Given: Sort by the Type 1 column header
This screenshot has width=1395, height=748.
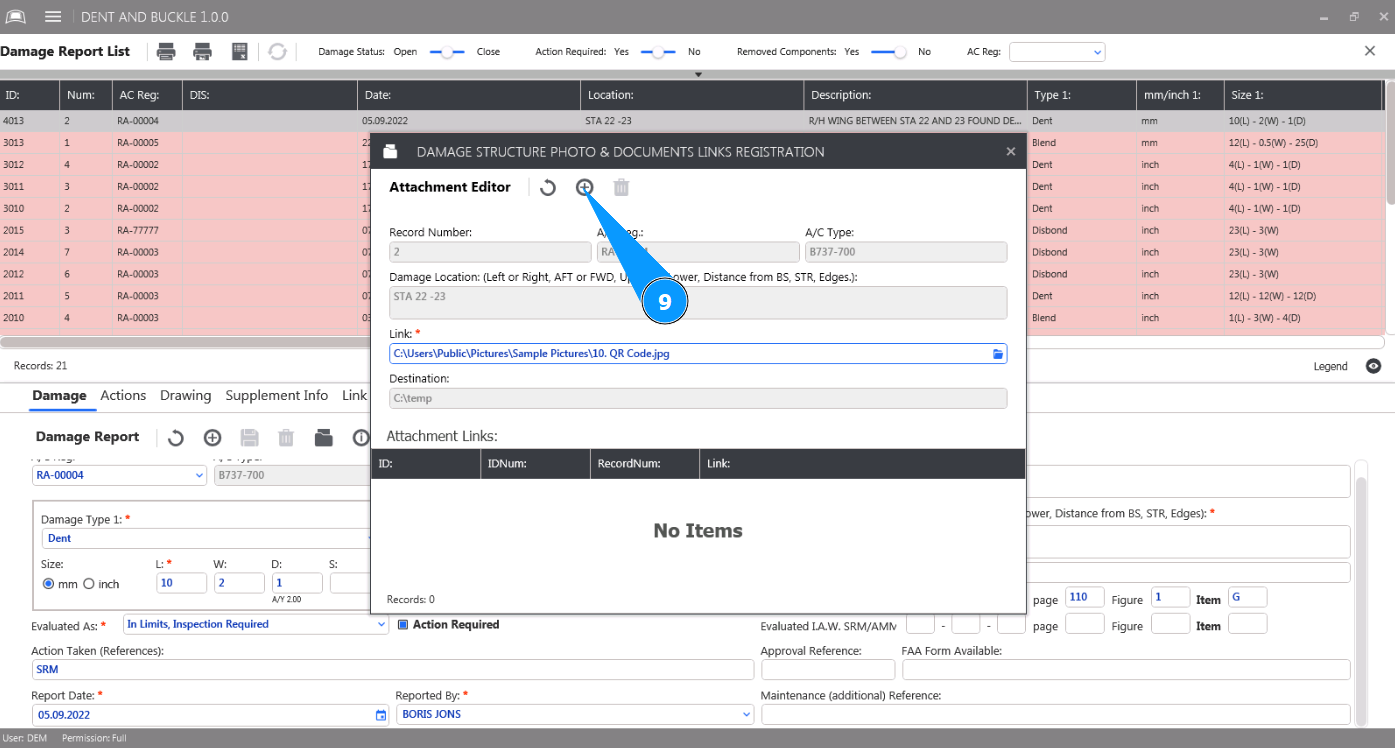Looking at the screenshot, I should [1082, 95].
